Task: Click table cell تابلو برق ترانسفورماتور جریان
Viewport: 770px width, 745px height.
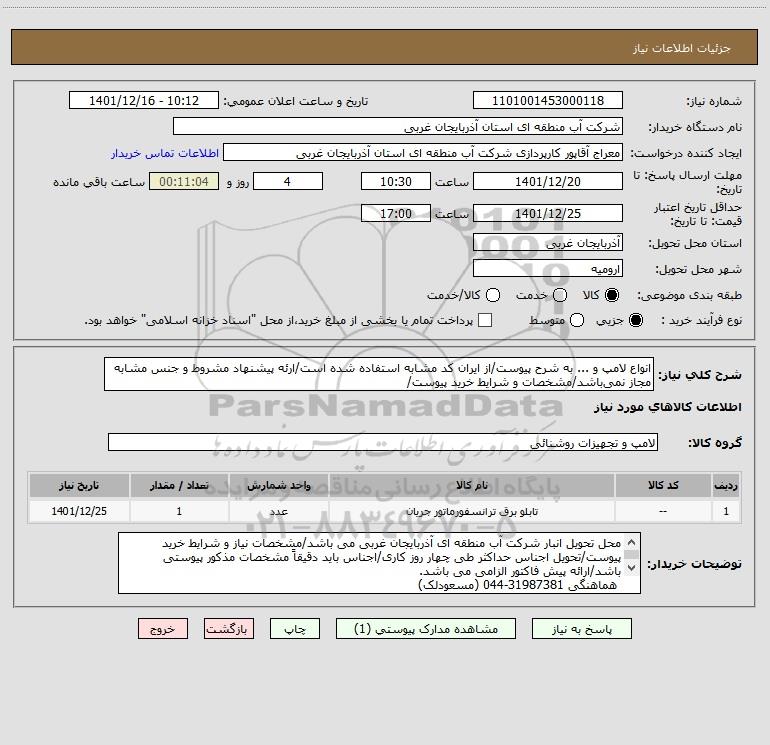Action: click(472, 512)
